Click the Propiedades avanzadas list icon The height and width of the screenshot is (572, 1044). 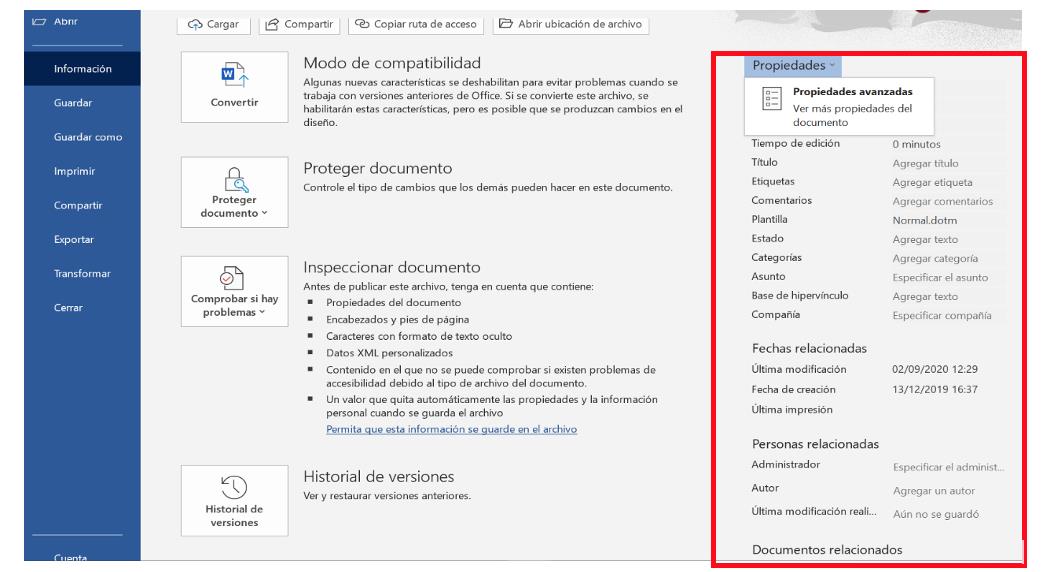pos(771,97)
